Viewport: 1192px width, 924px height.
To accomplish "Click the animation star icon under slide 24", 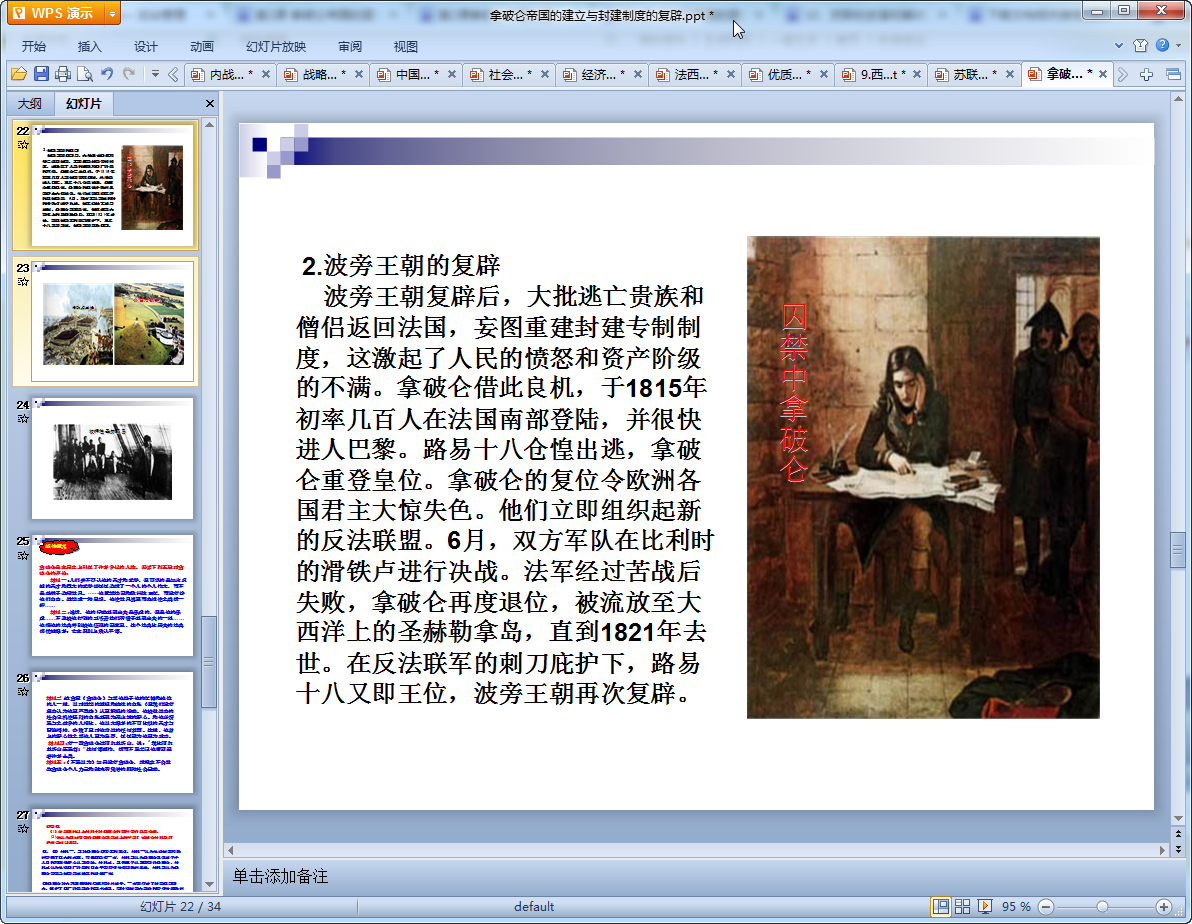I will [x=23, y=419].
